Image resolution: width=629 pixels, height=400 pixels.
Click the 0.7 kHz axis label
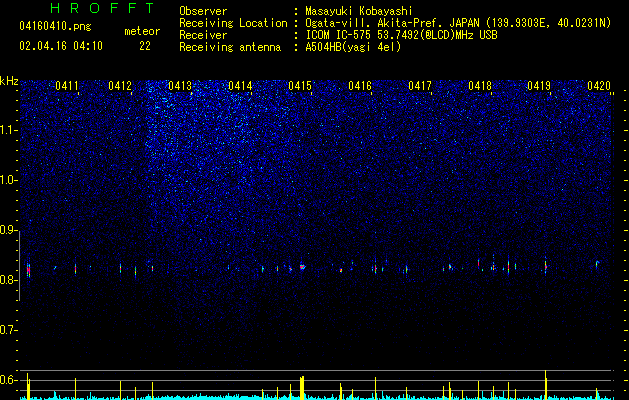8,330
